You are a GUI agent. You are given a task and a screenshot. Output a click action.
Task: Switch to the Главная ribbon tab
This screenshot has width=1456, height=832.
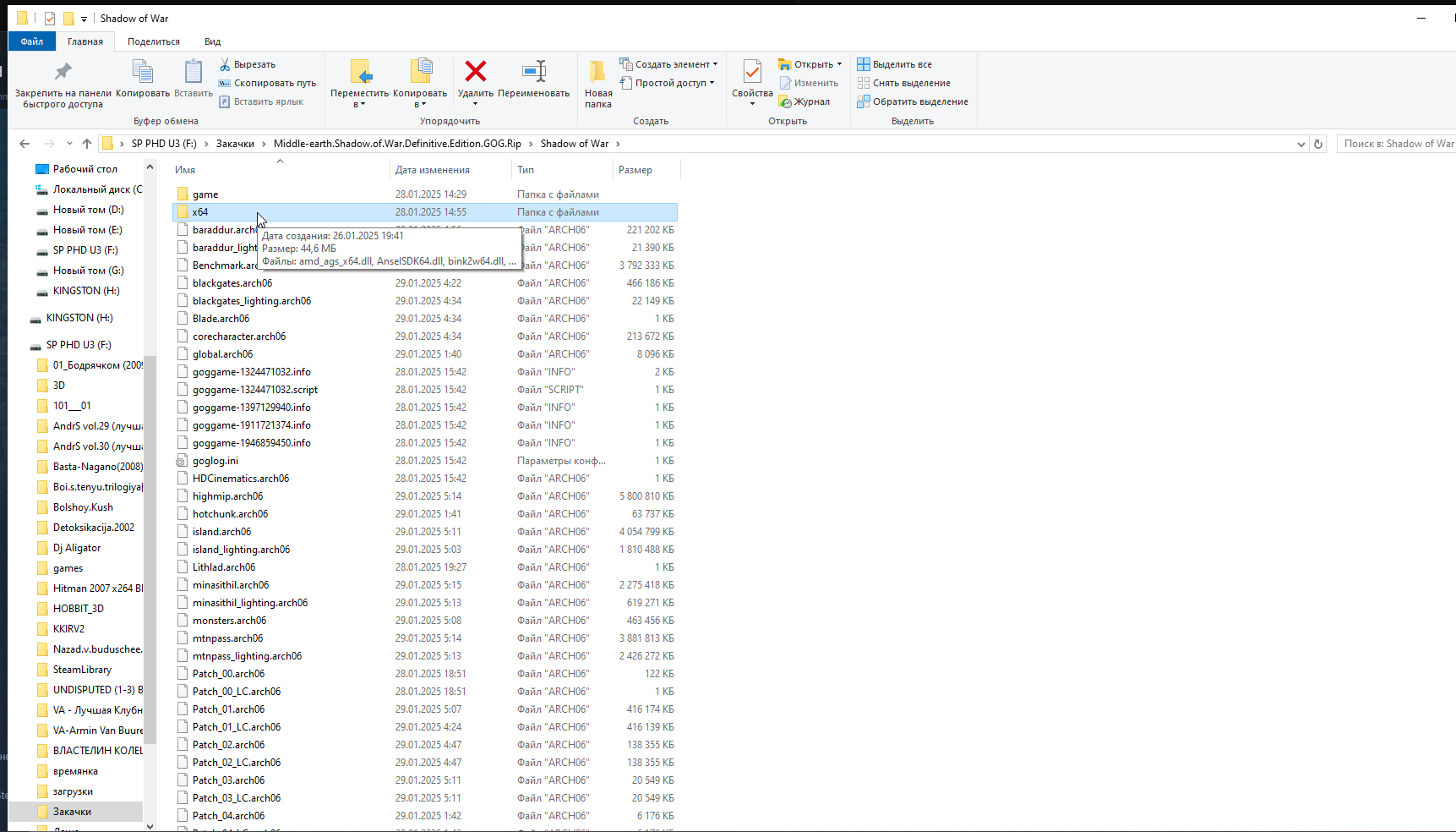pyautogui.click(x=85, y=41)
